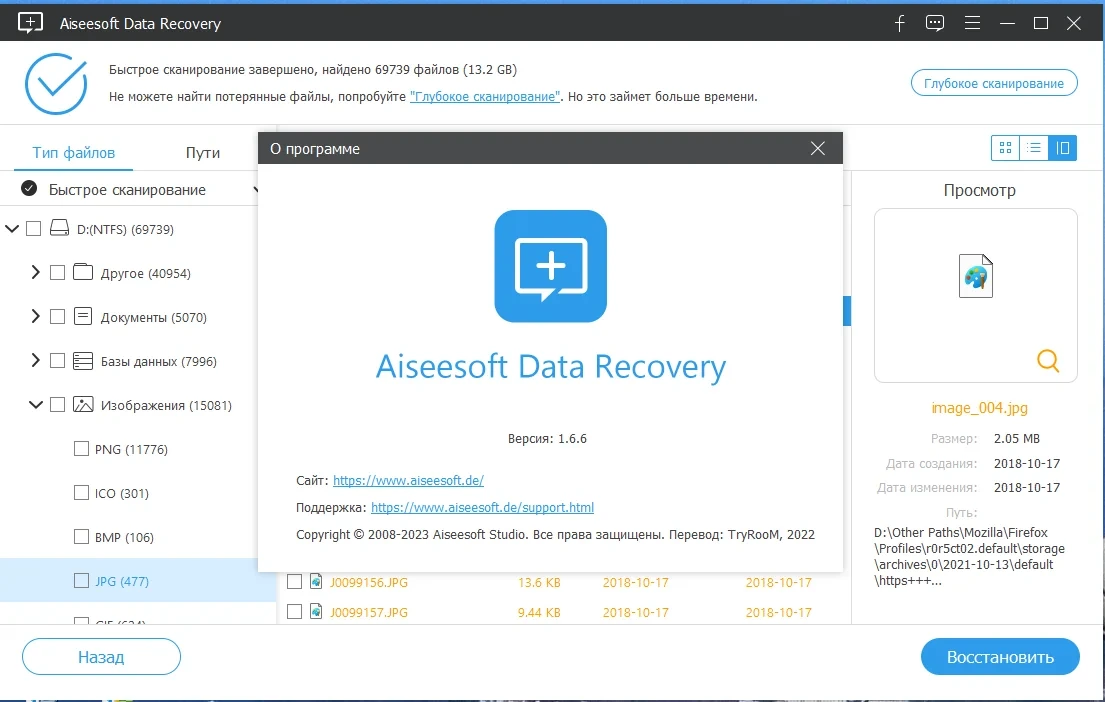Click the image_004.jpg preview file name
1105x702 pixels.
(980, 408)
